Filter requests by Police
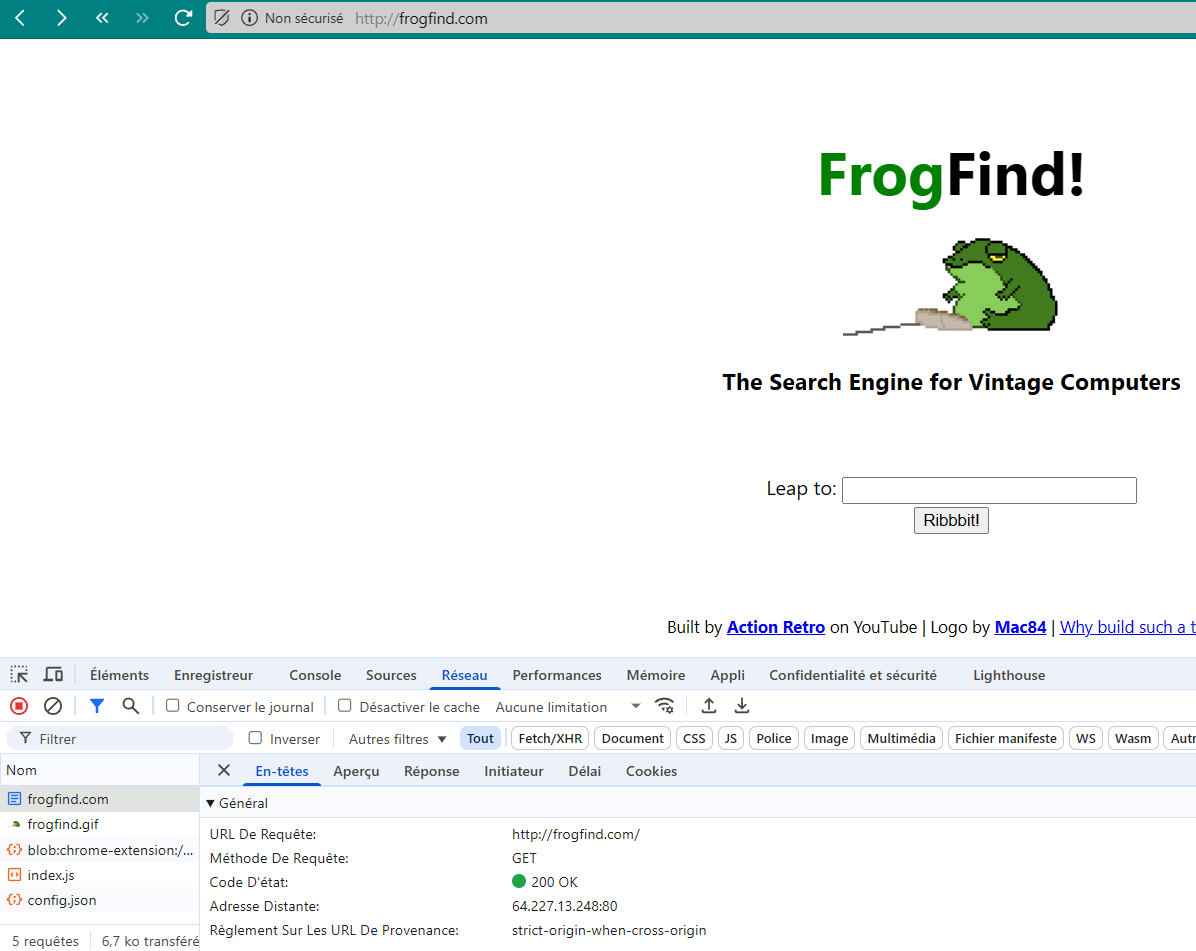1196x951 pixels. (x=774, y=738)
